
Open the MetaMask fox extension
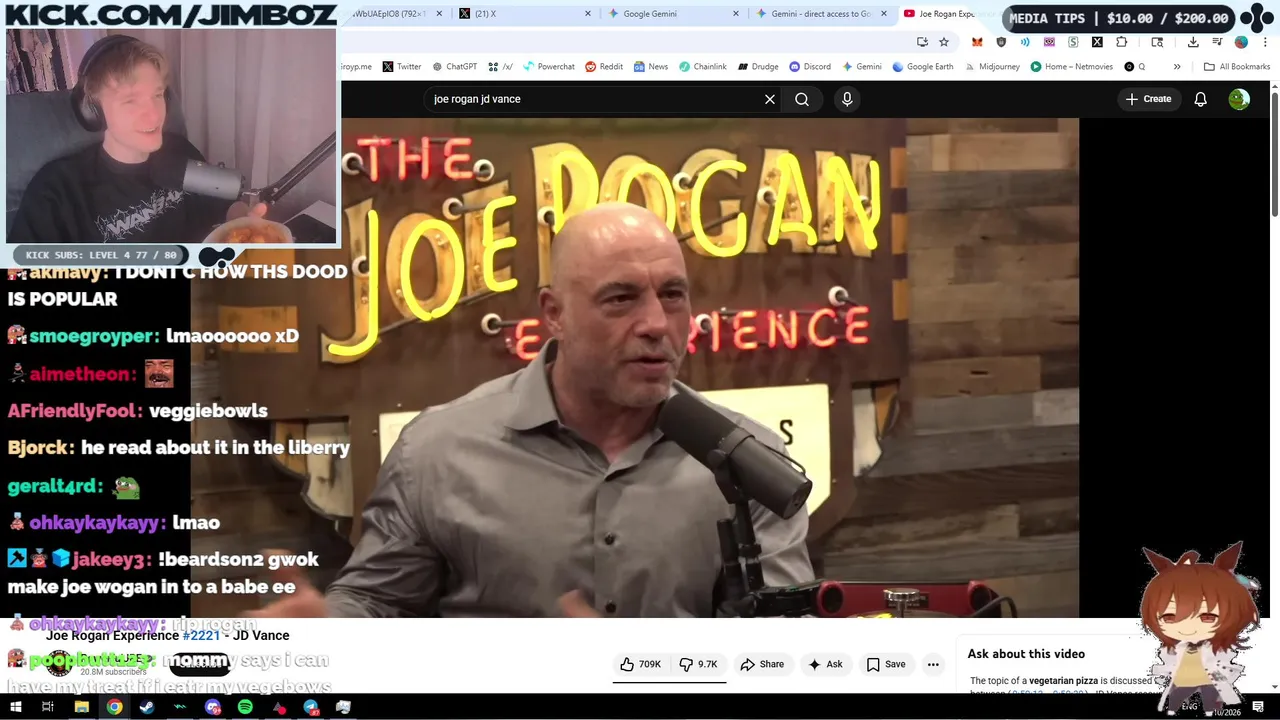977,42
